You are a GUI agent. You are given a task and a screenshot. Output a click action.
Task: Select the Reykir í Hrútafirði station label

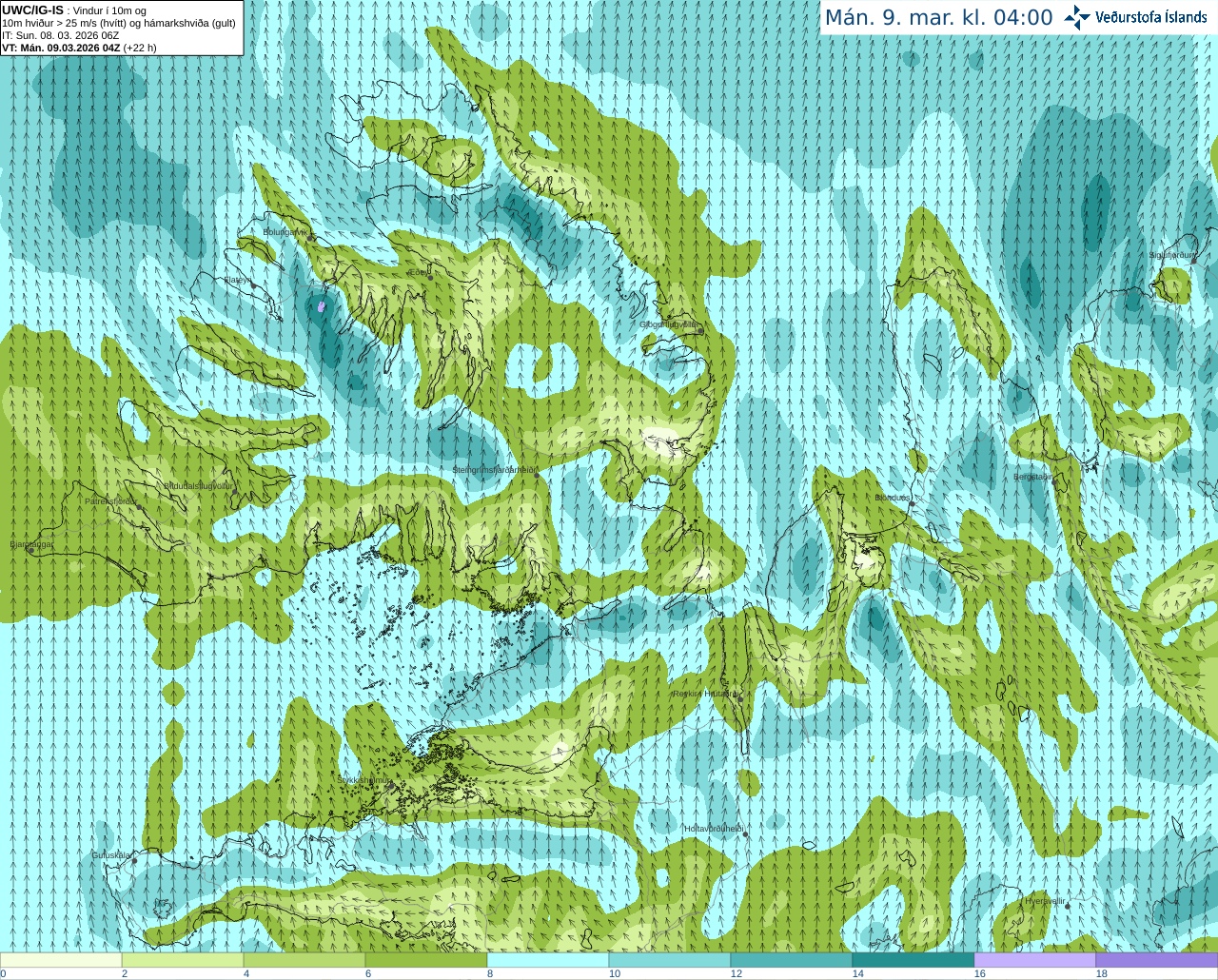705,694
